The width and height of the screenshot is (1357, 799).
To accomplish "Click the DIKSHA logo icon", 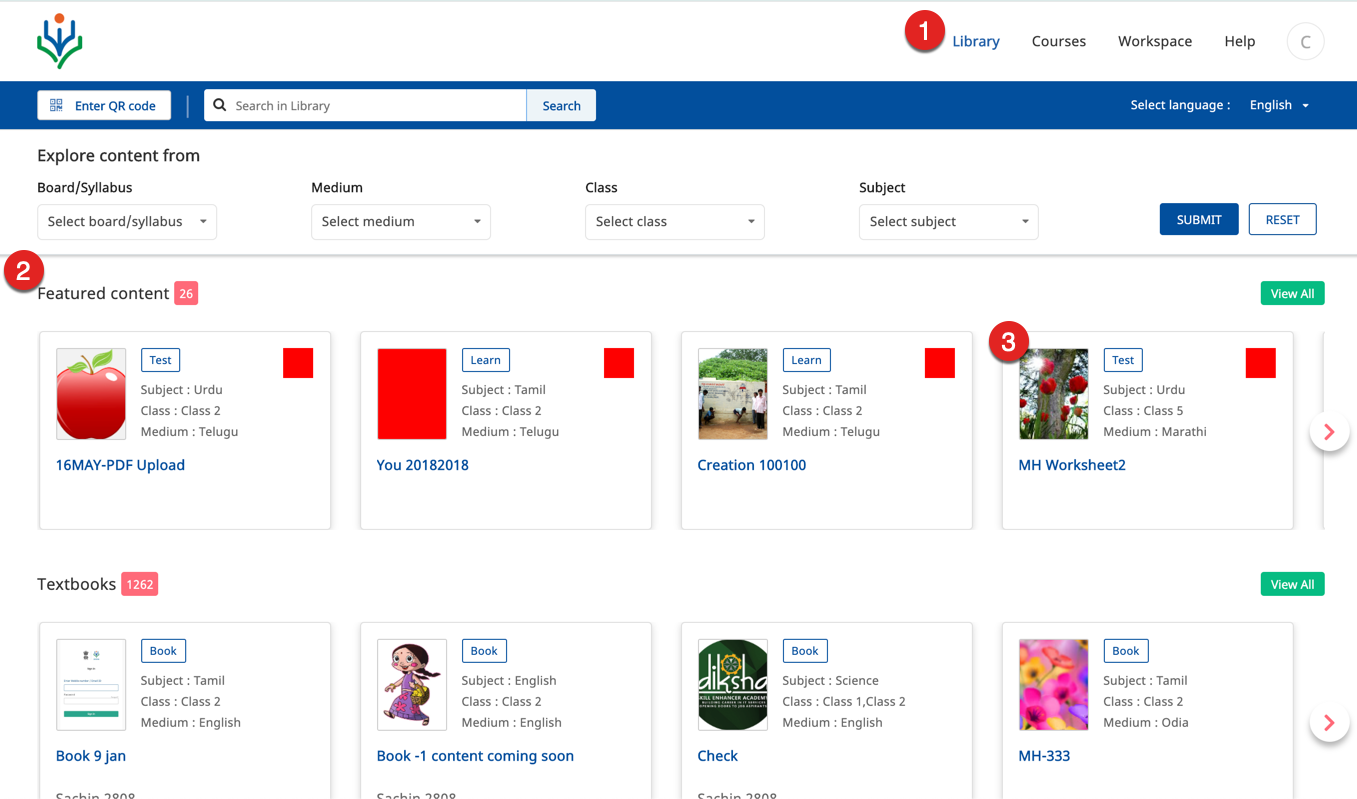I will [59, 41].
